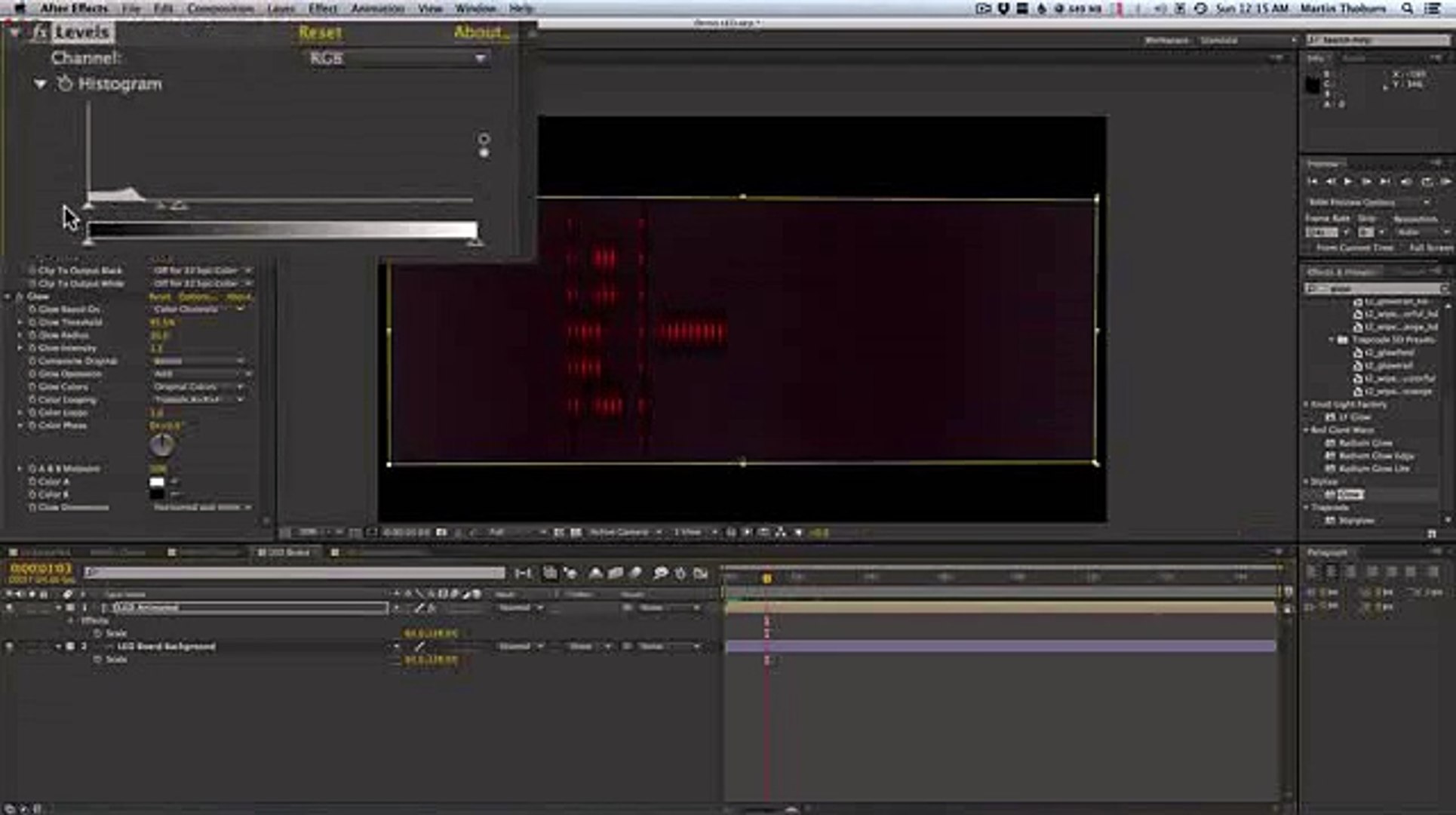Click the Composition Mini-Flowchart icon
Screen dimensions: 1456x815
[523, 574]
